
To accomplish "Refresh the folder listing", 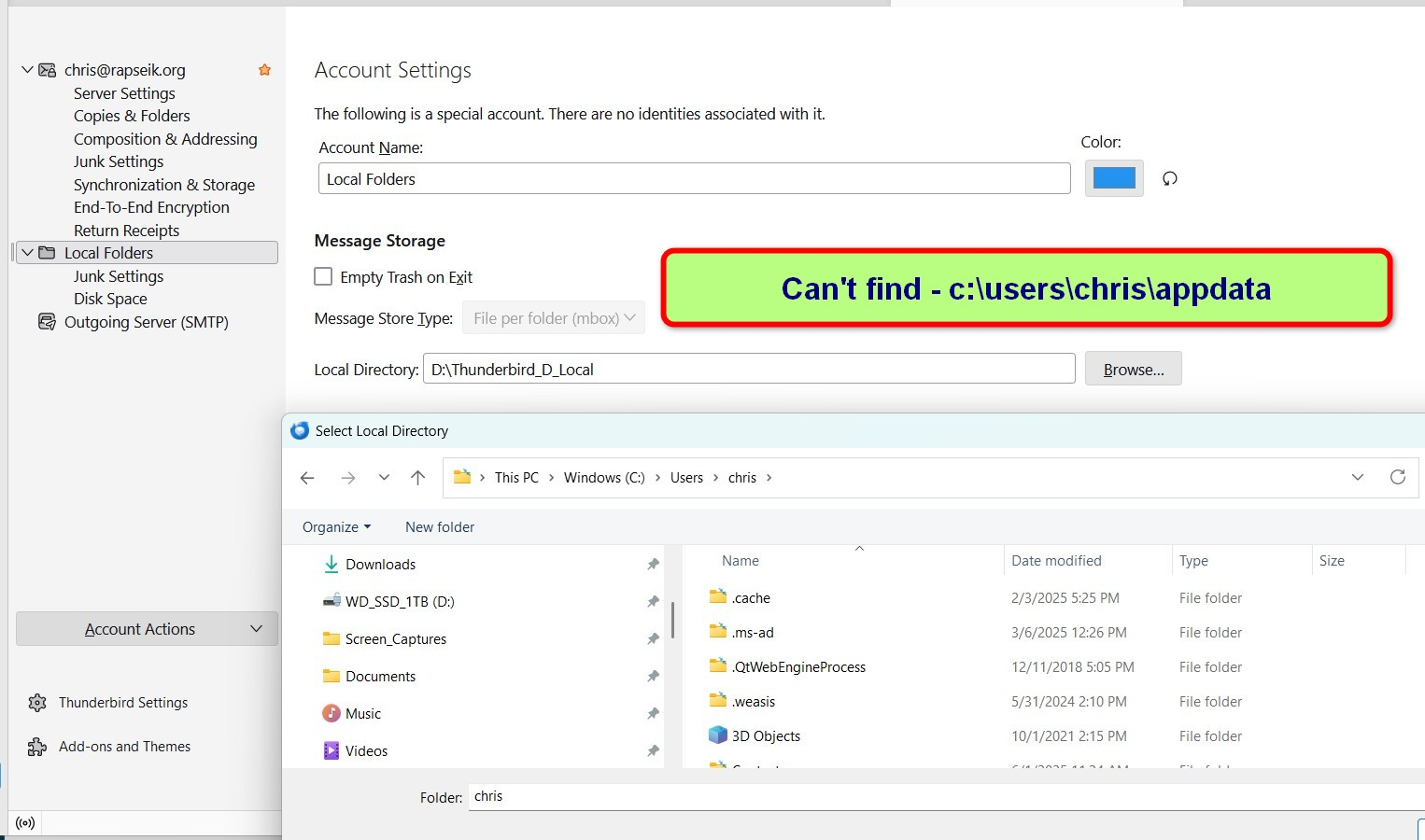I will pyautogui.click(x=1398, y=477).
